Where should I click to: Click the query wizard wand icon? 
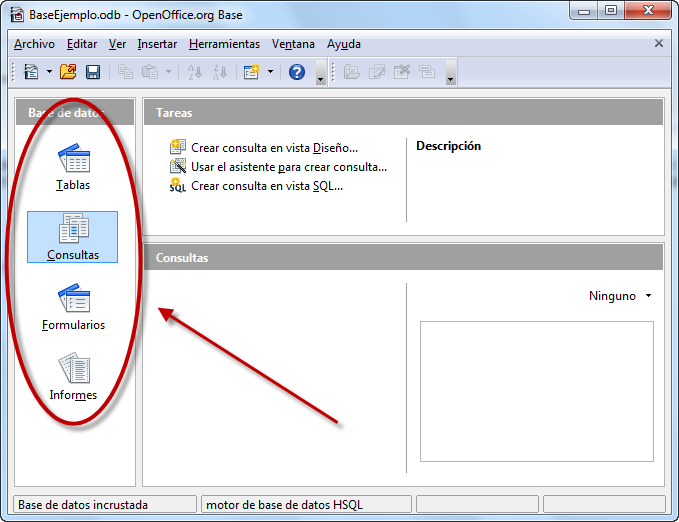(x=178, y=166)
